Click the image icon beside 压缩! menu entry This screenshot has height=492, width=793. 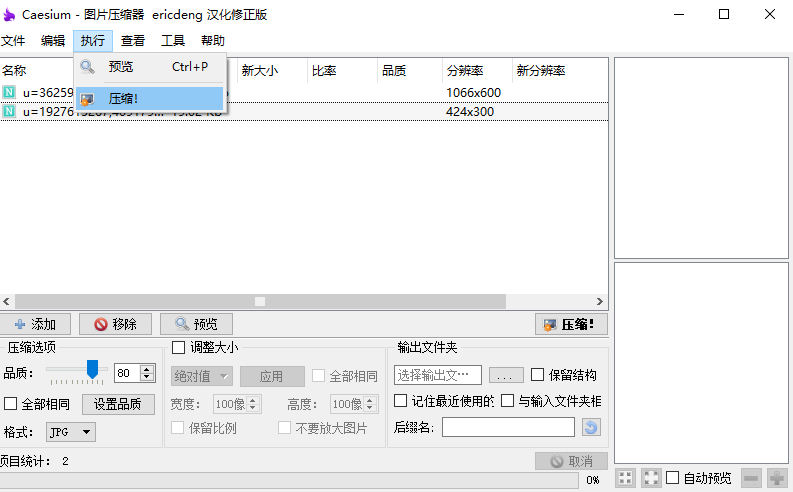[x=87, y=99]
